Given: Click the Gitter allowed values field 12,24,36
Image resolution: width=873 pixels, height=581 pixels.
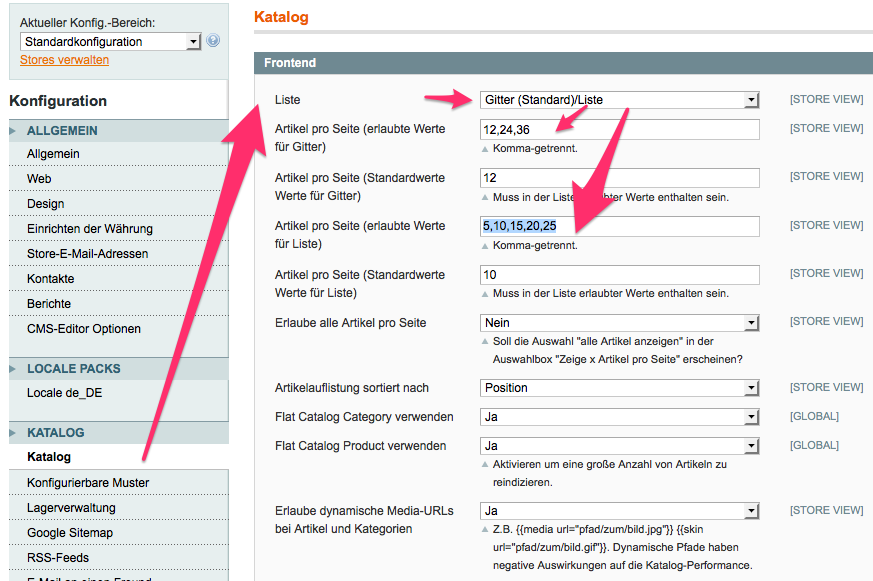Looking at the screenshot, I should (620, 130).
